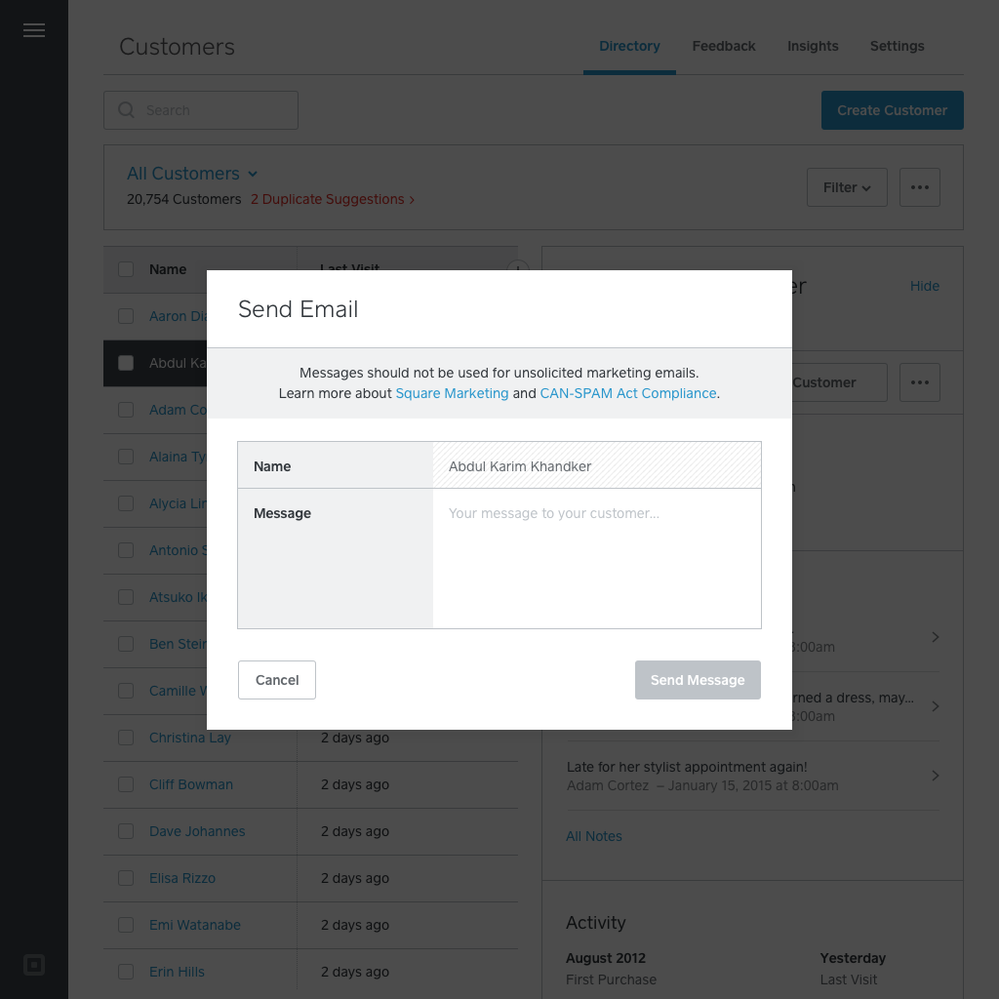The image size is (999, 999).
Task: Toggle the select-all checkbox by Name
Action: (126, 269)
